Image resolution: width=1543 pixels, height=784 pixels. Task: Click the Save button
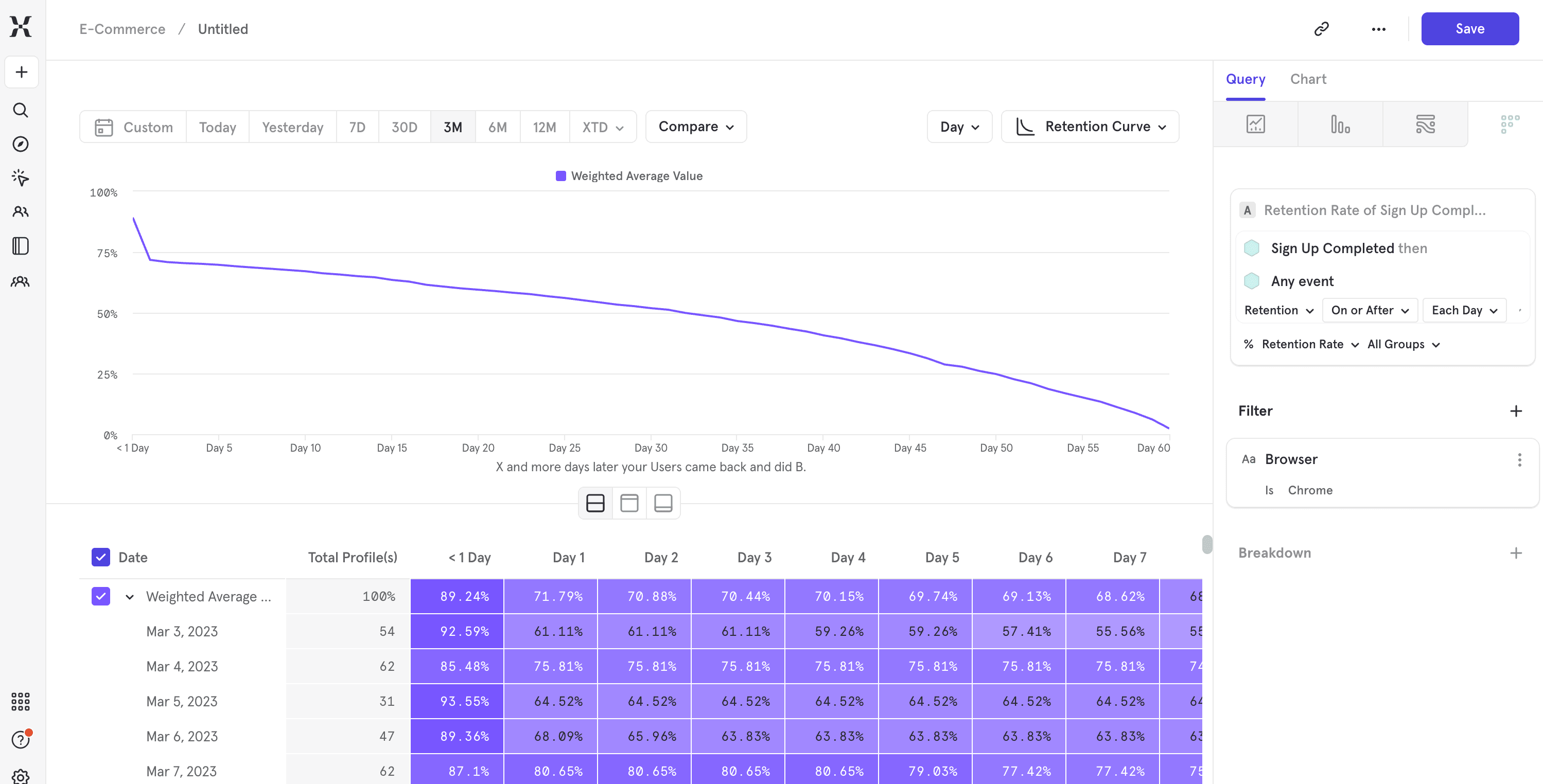click(1469, 29)
